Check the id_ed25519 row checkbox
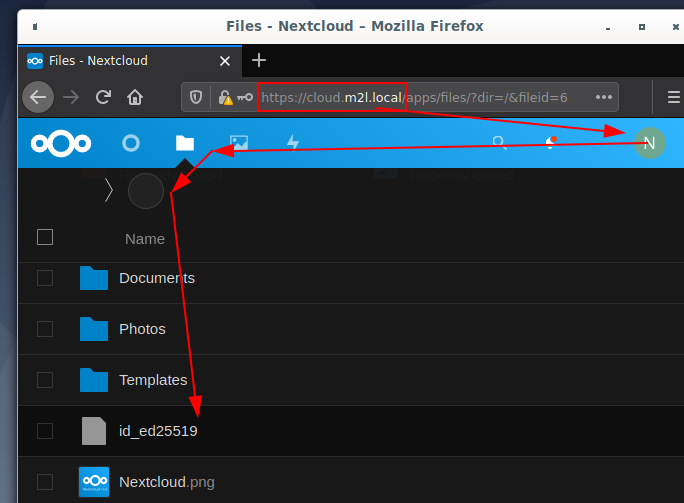This screenshot has height=503, width=684. [x=45, y=431]
